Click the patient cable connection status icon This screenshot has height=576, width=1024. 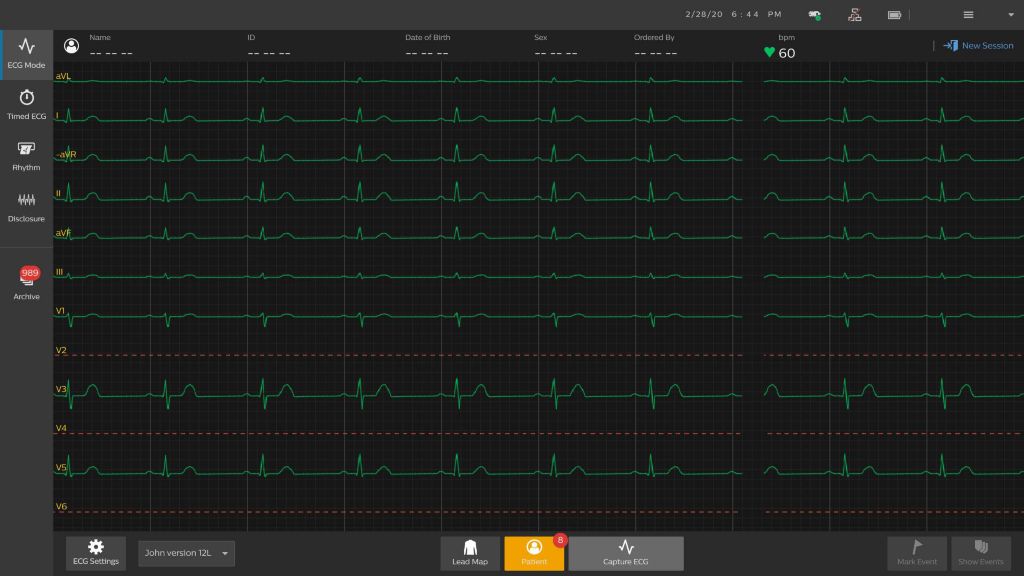pos(814,14)
